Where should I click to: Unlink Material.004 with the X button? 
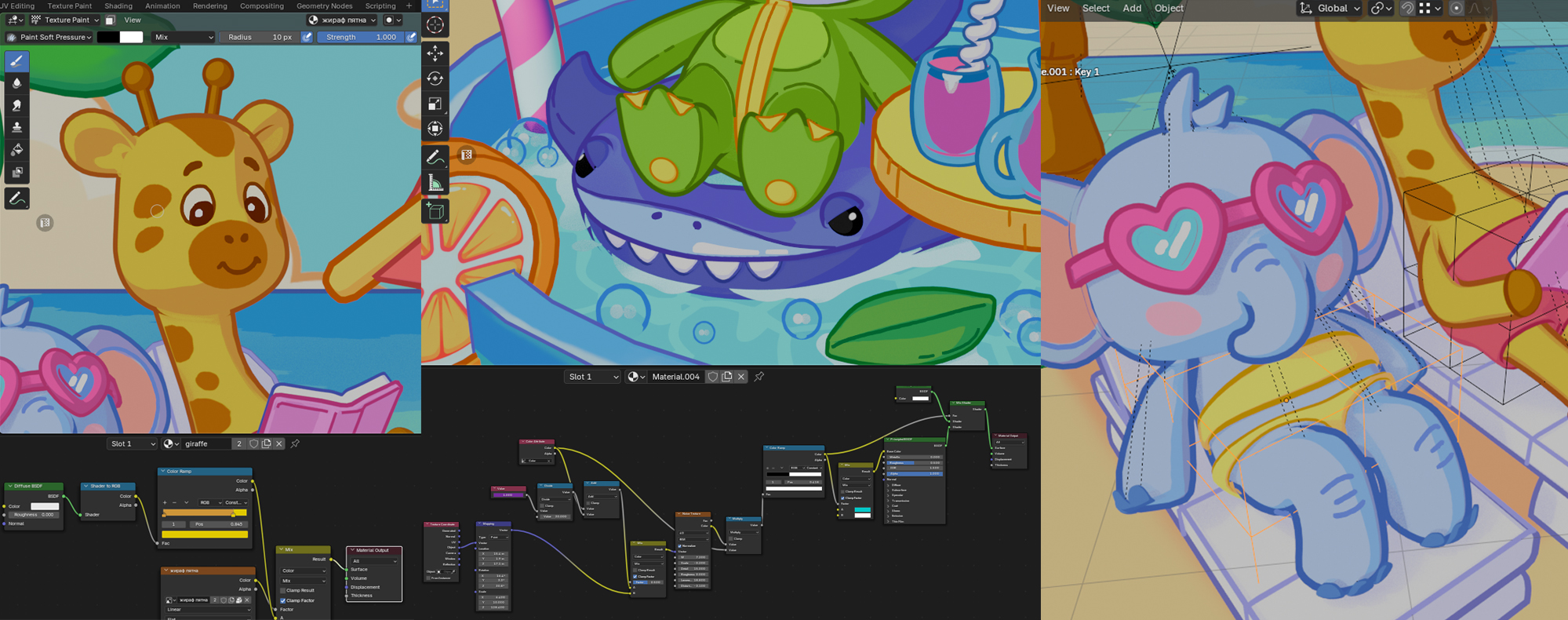pyautogui.click(x=740, y=377)
